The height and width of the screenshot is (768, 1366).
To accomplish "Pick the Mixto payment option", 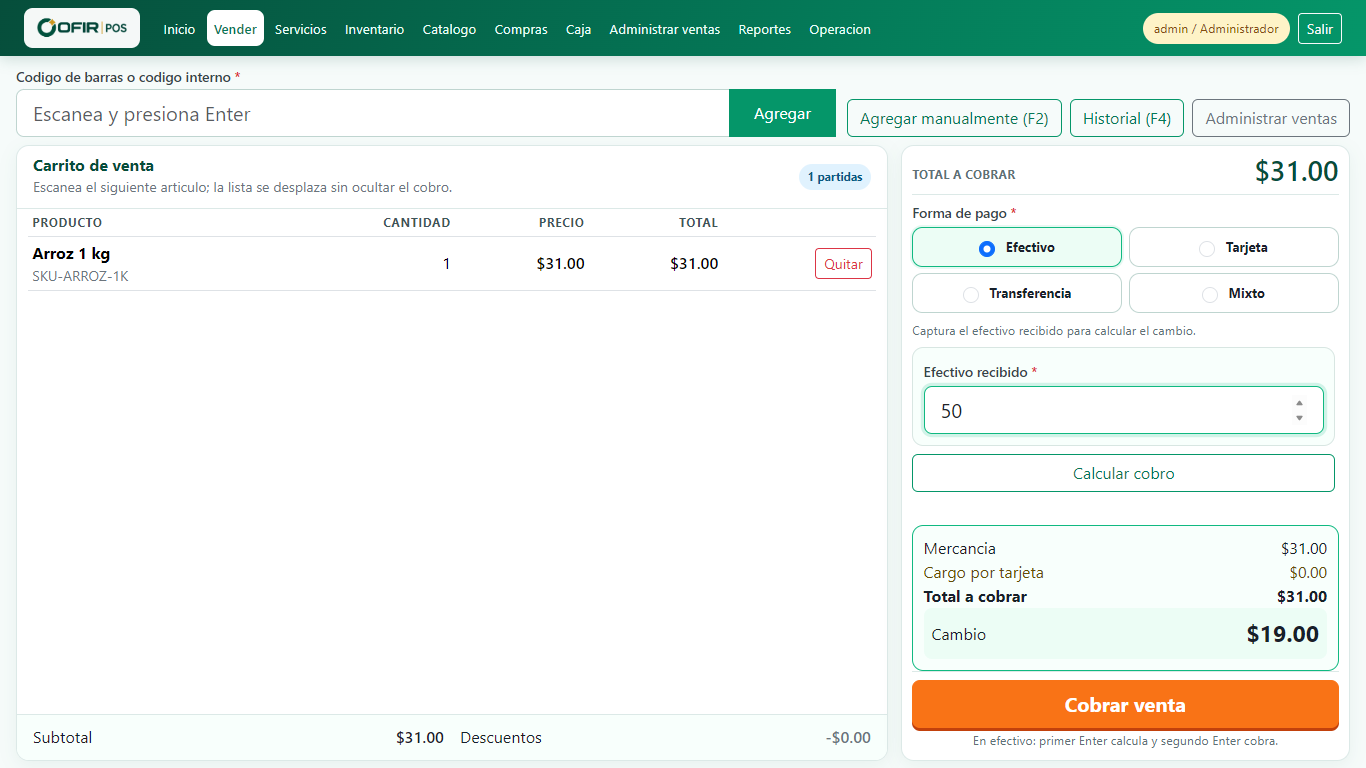I will coord(1234,293).
